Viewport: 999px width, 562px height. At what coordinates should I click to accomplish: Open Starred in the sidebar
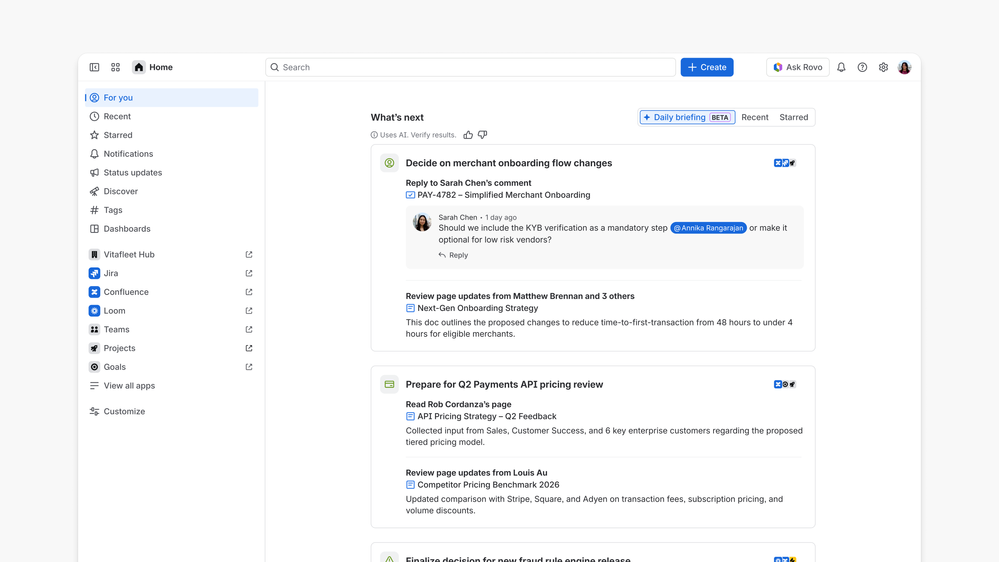point(171,135)
